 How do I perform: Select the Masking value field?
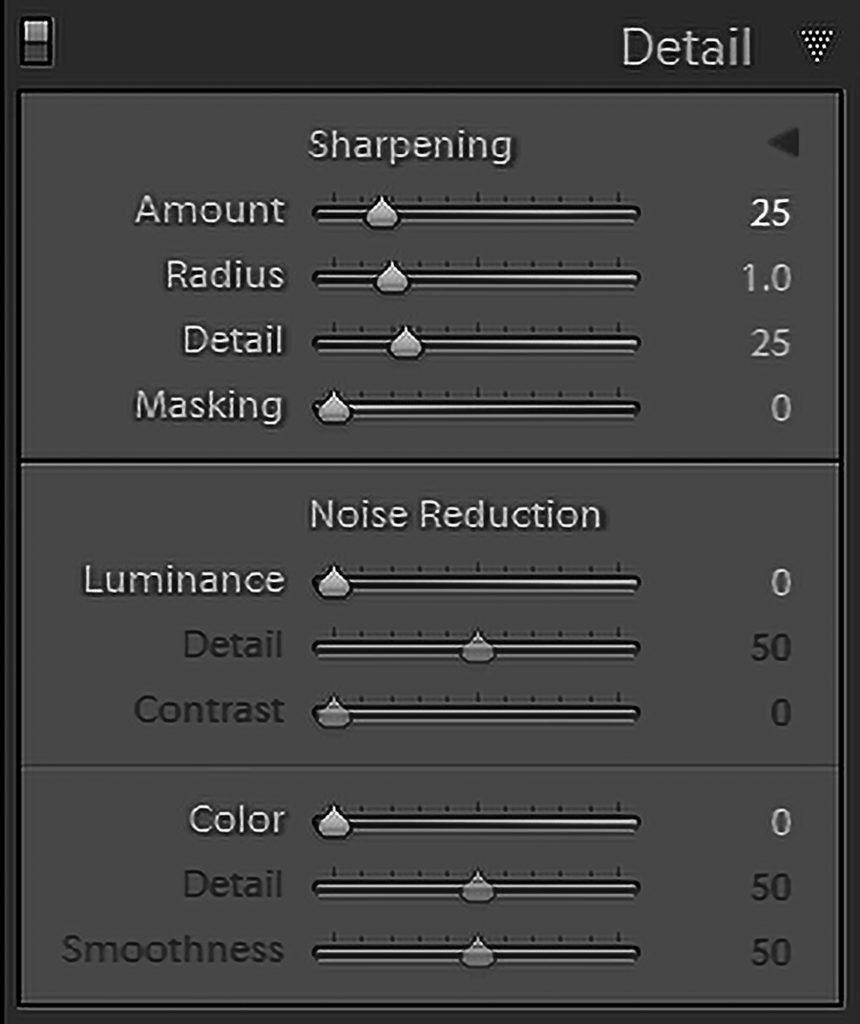[781, 408]
